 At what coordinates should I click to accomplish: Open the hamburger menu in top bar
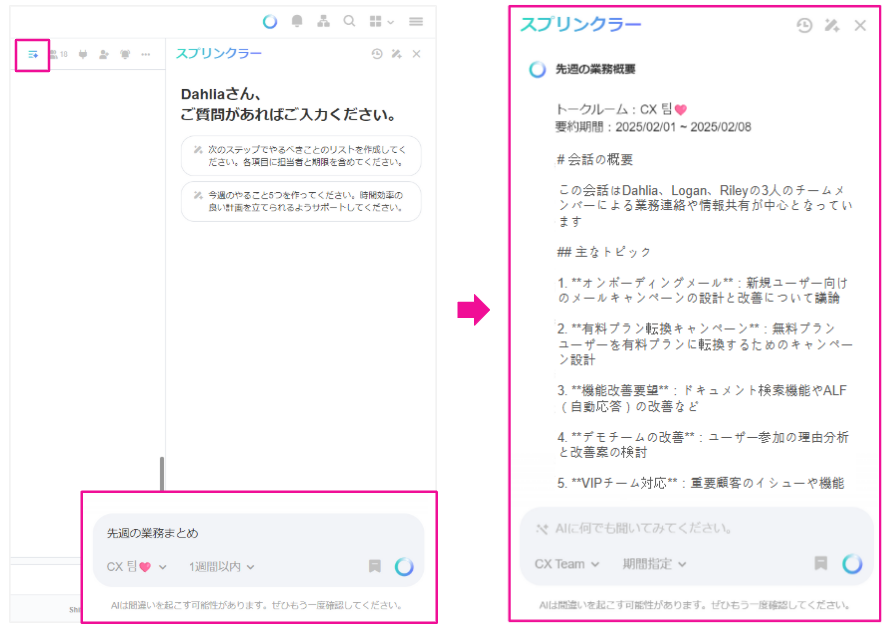[416, 21]
